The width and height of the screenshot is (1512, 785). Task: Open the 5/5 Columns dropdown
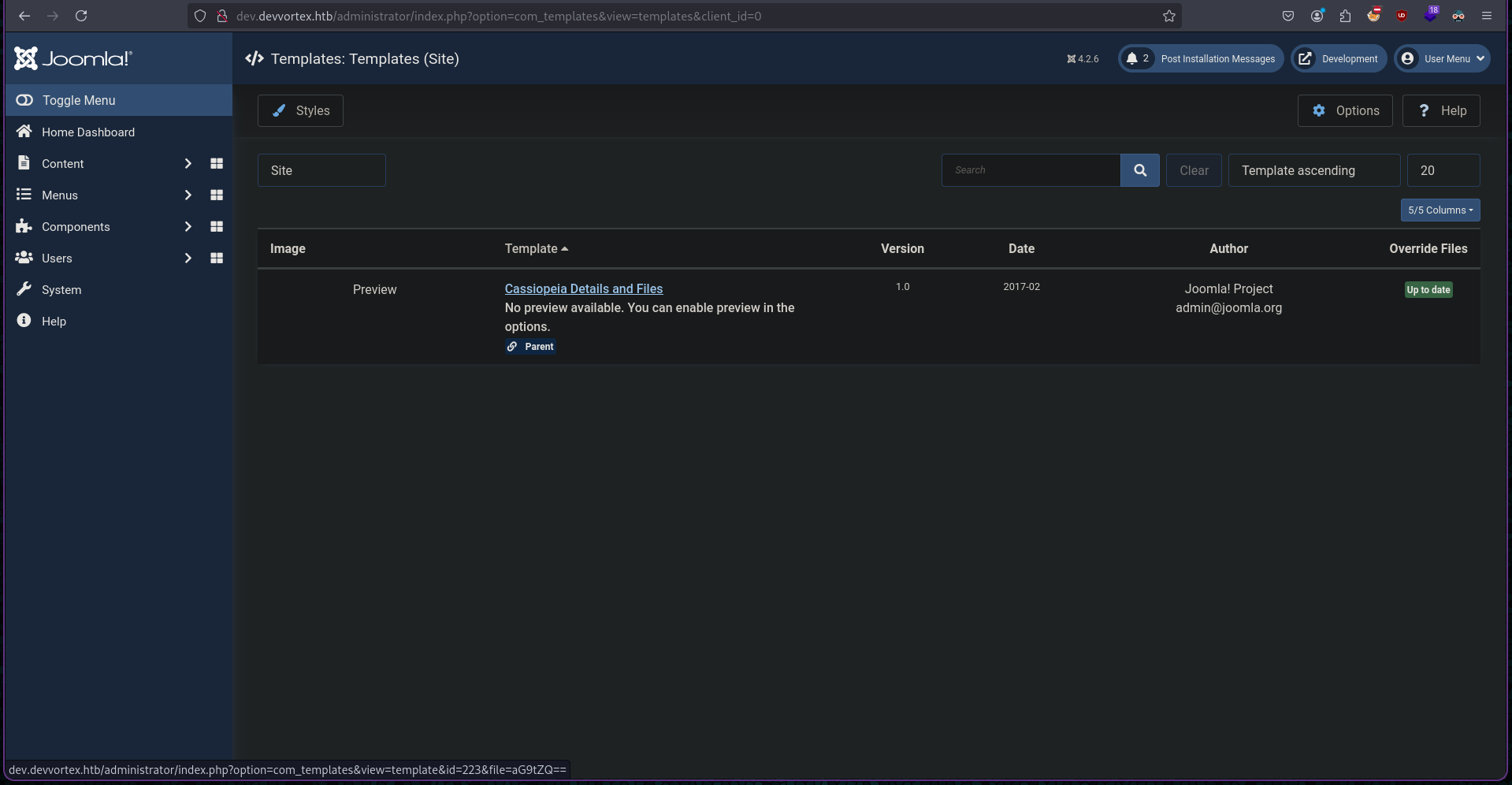point(1440,210)
